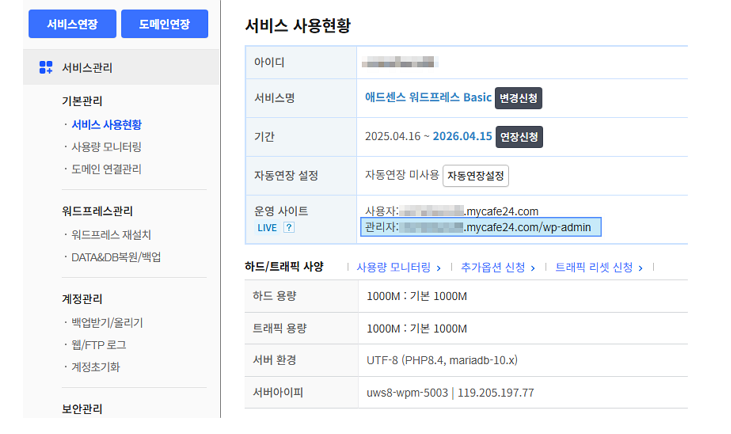Click UTF-8 (PHP8.4, mariadb-10.x) value

[x=442, y=360]
